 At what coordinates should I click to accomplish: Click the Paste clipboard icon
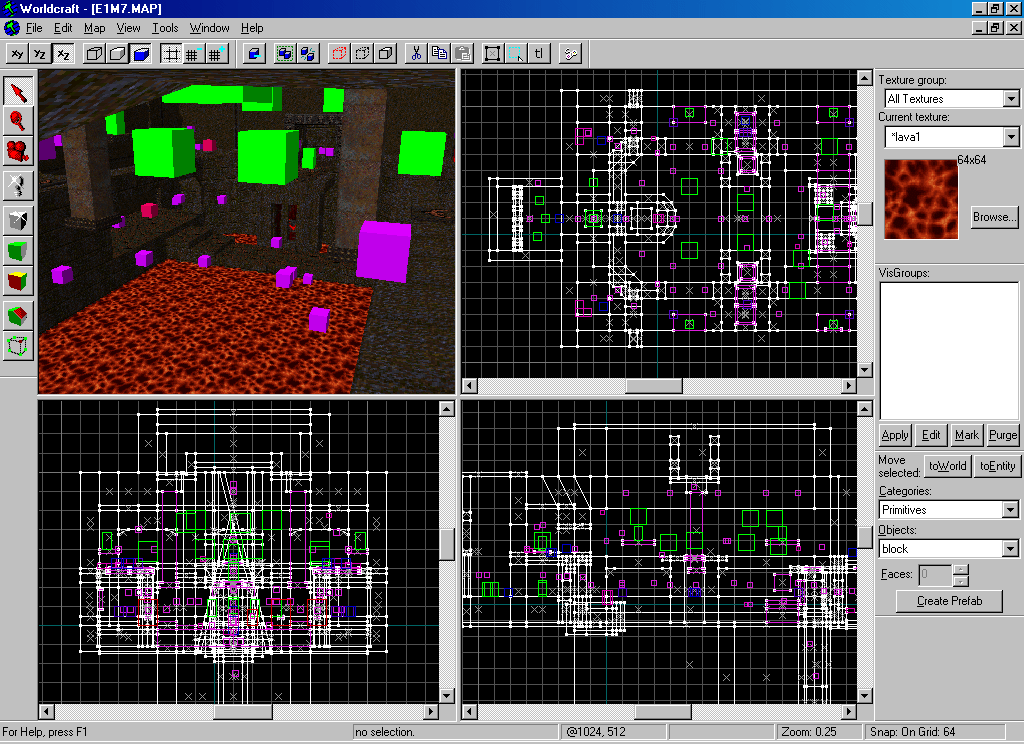pos(462,53)
